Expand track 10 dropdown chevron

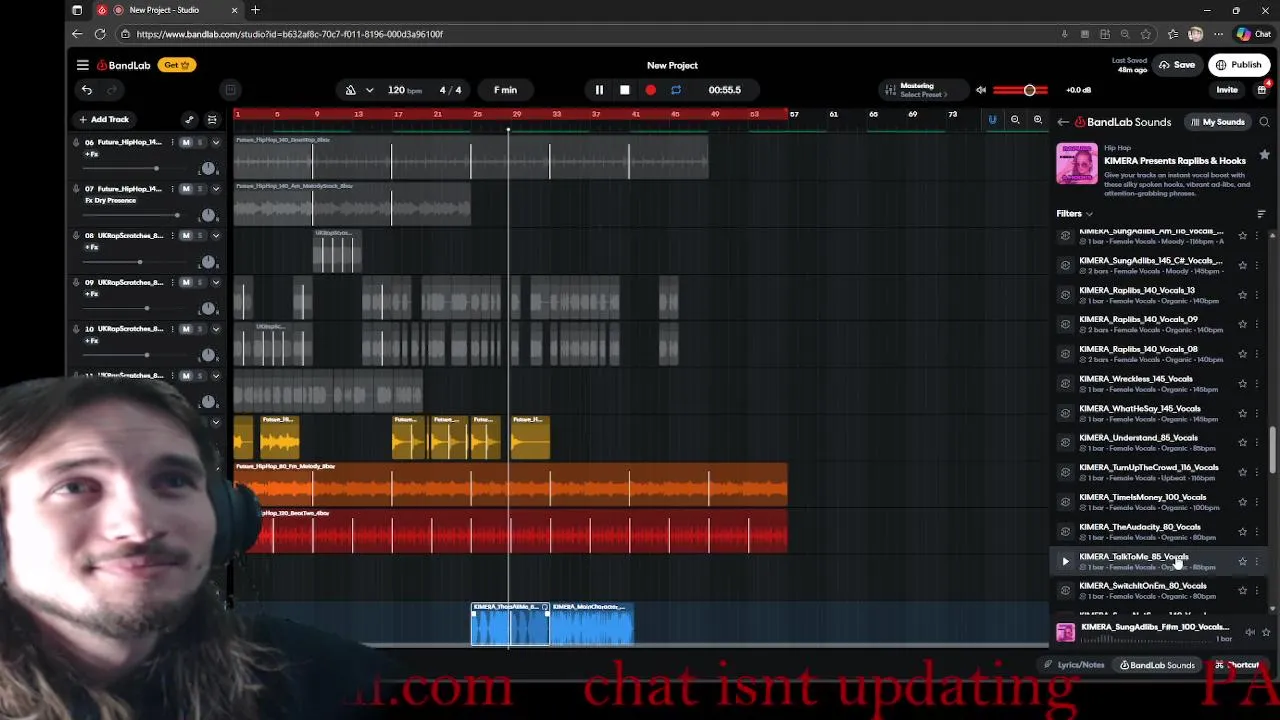tap(215, 329)
